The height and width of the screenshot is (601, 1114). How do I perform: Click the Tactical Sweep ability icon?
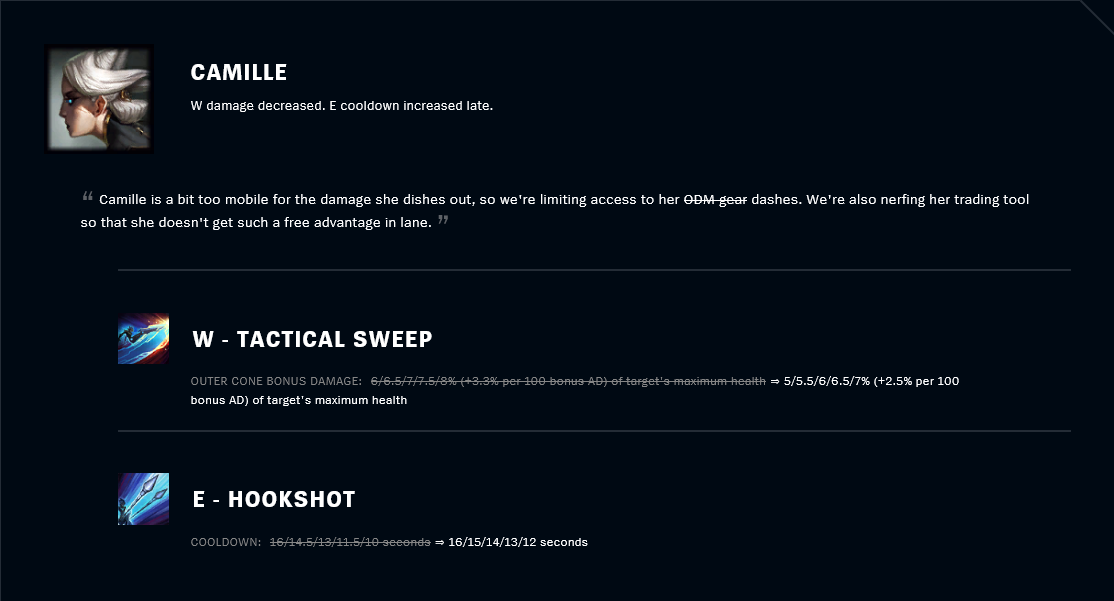[144, 339]
